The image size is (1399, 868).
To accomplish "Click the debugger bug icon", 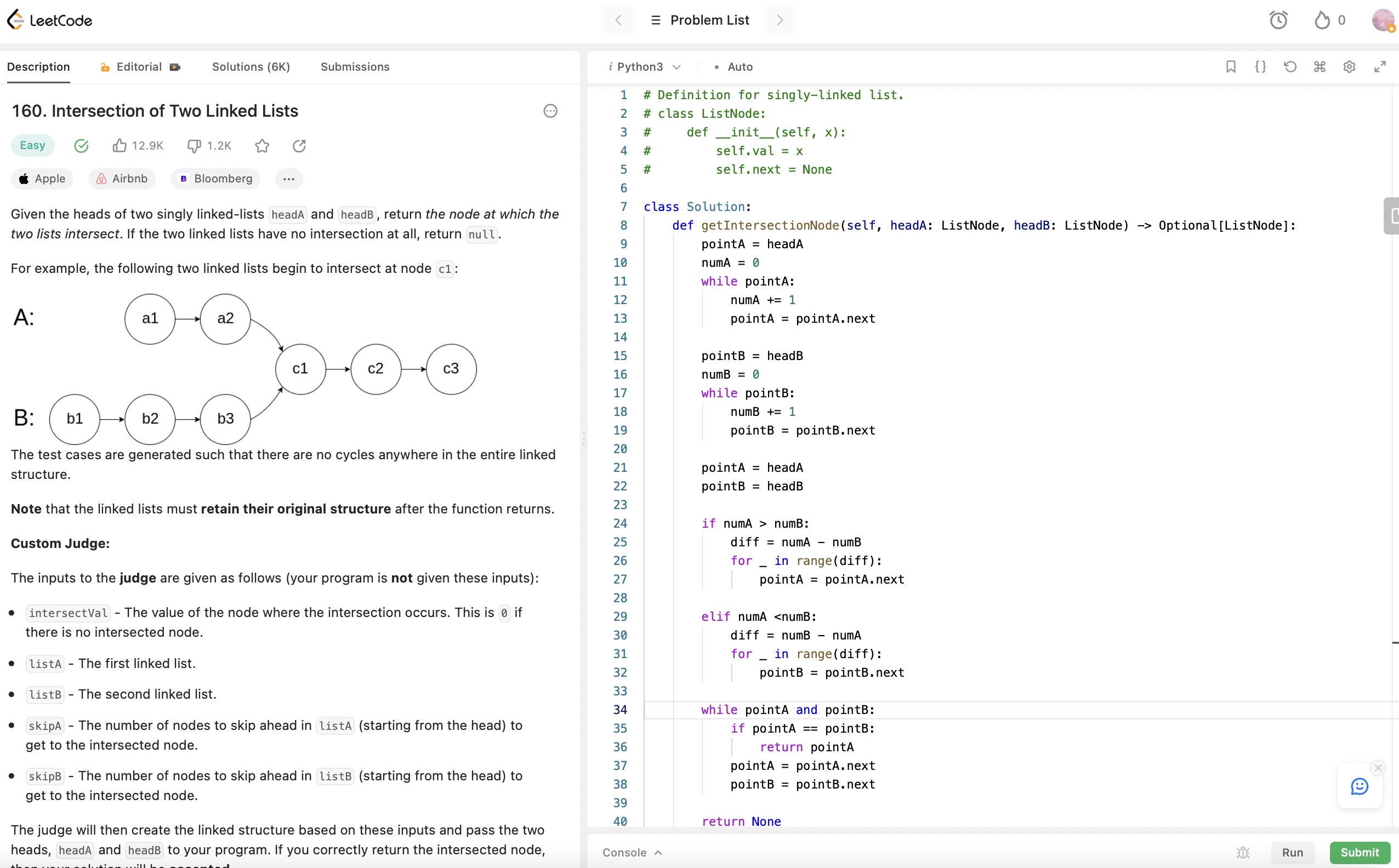I will click(x=1243, y=853).
